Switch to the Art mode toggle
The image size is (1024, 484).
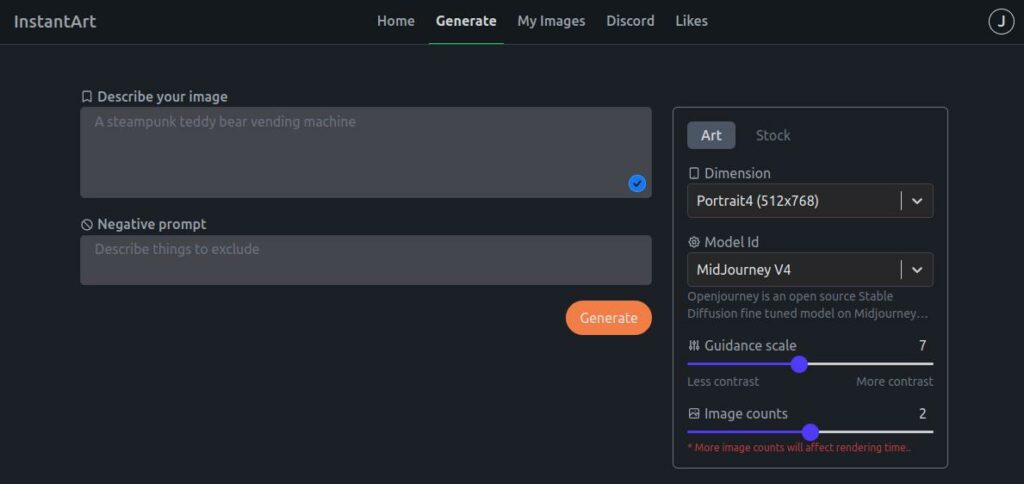(711, 135)
